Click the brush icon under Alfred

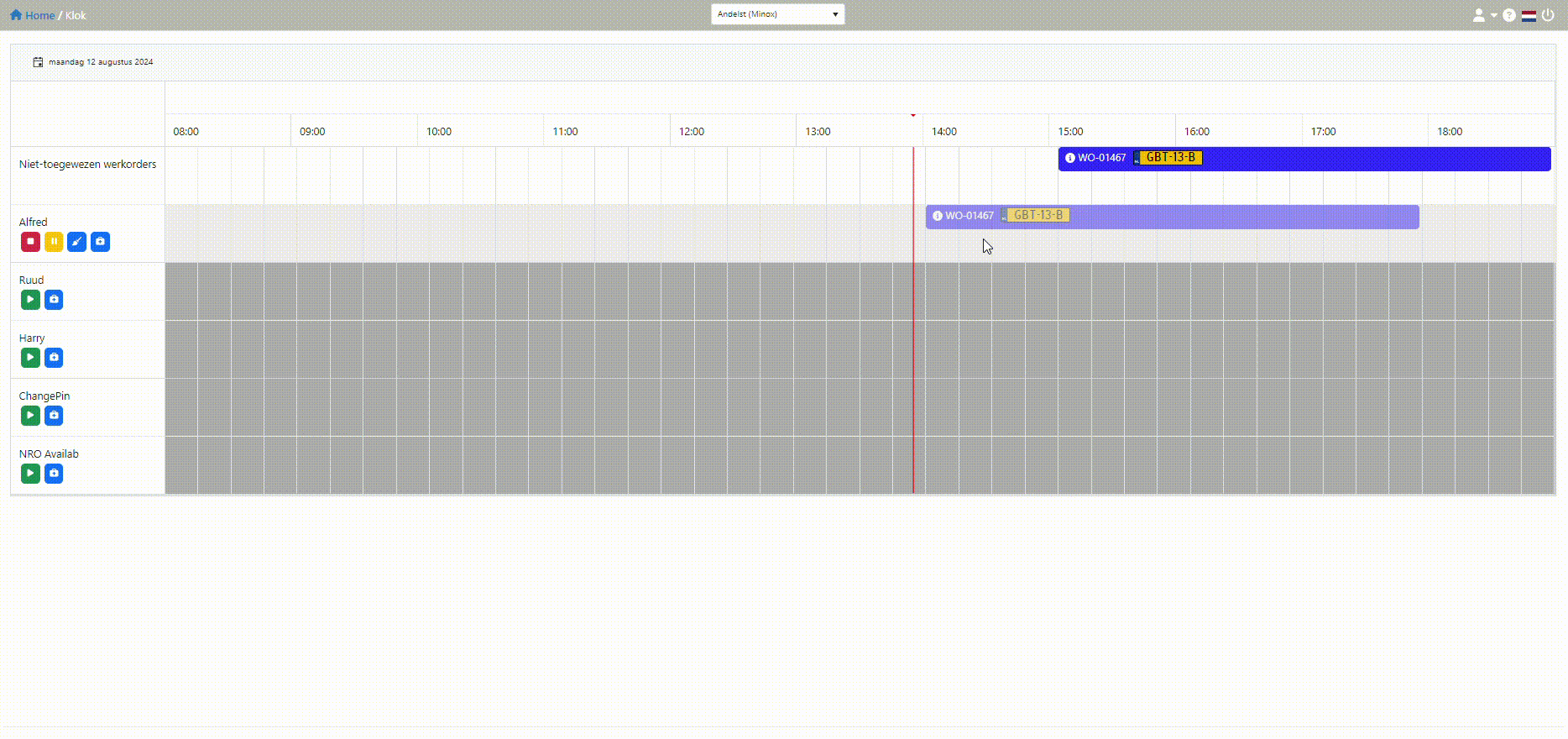(x=76, y=242)
